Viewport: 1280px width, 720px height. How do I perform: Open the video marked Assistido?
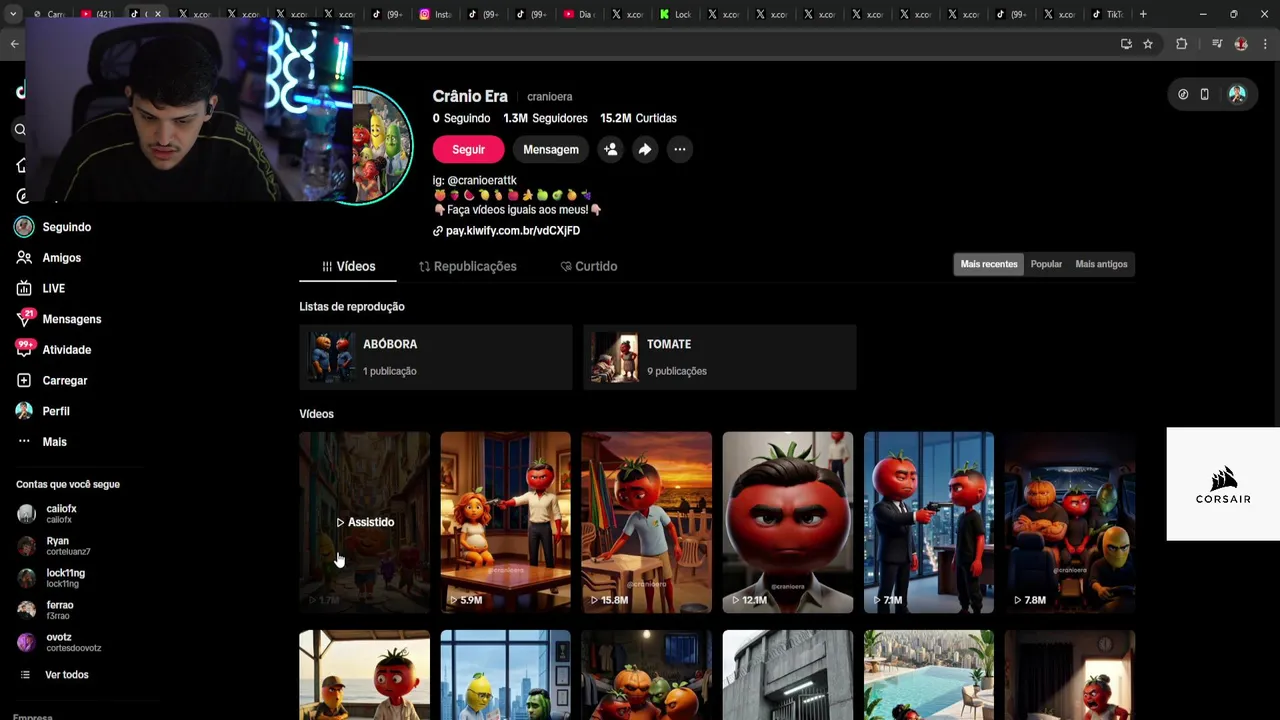point(364,522)
